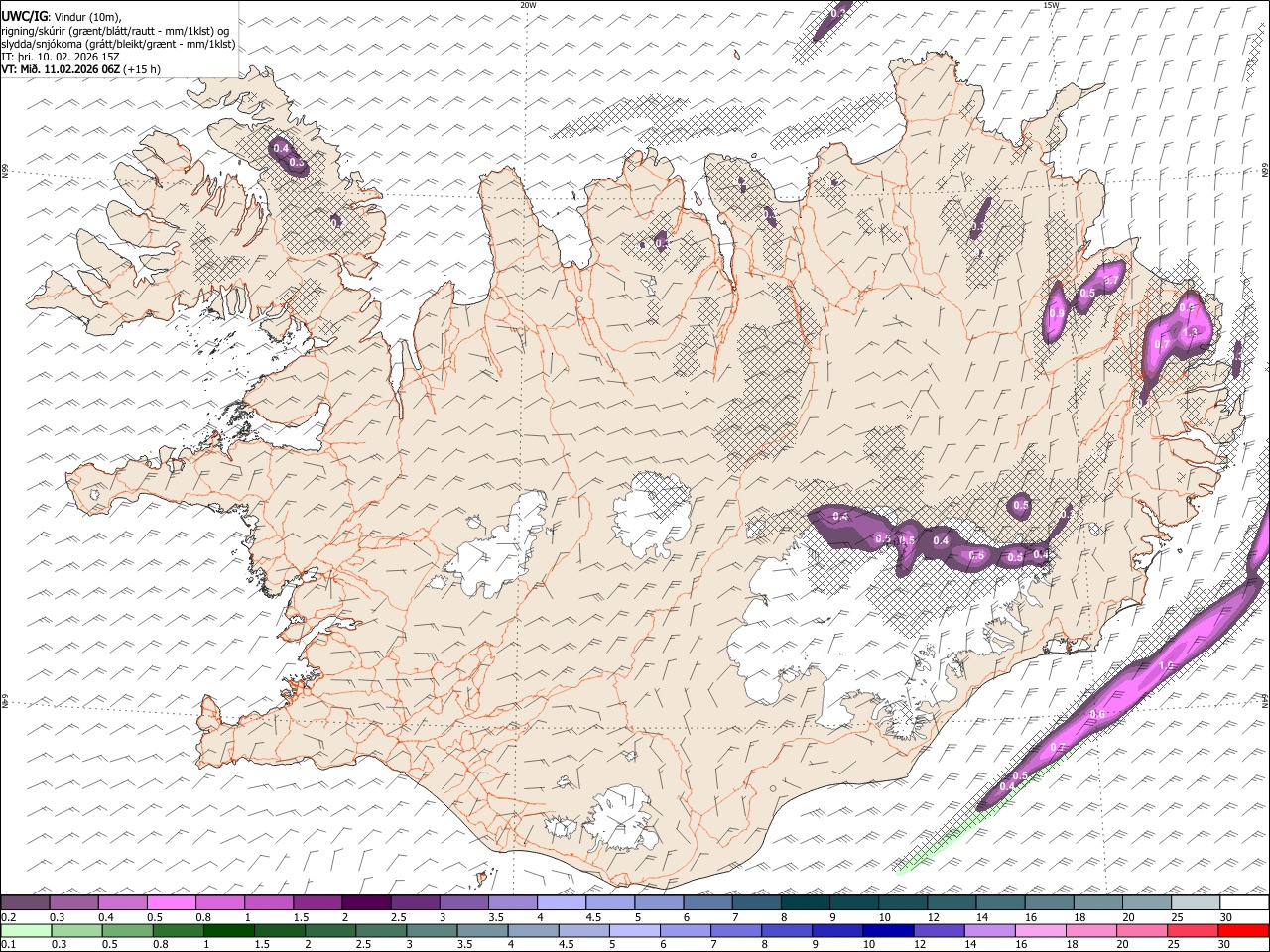The image size is (1270, 952).
Task: Click the 0.9 precipitation value in the northeast
Action: (1057, 313)
